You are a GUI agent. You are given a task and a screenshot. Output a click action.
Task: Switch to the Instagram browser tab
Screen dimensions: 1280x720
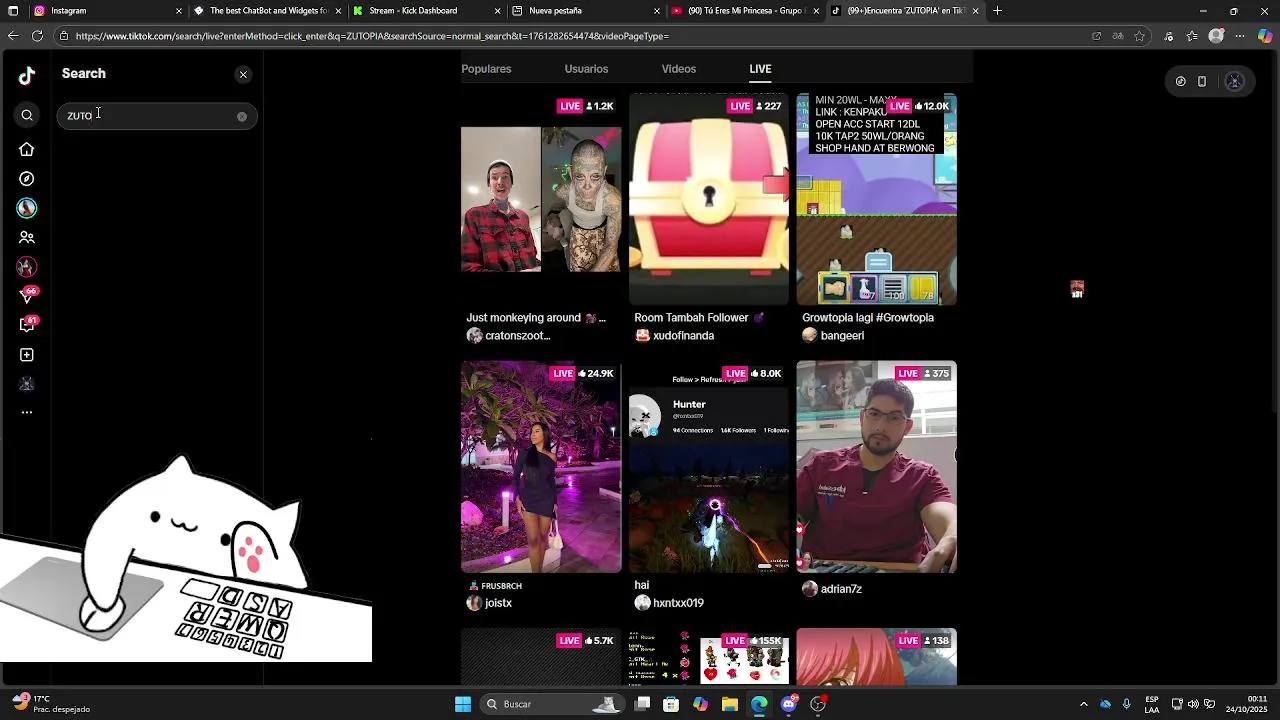coord(105,11)
